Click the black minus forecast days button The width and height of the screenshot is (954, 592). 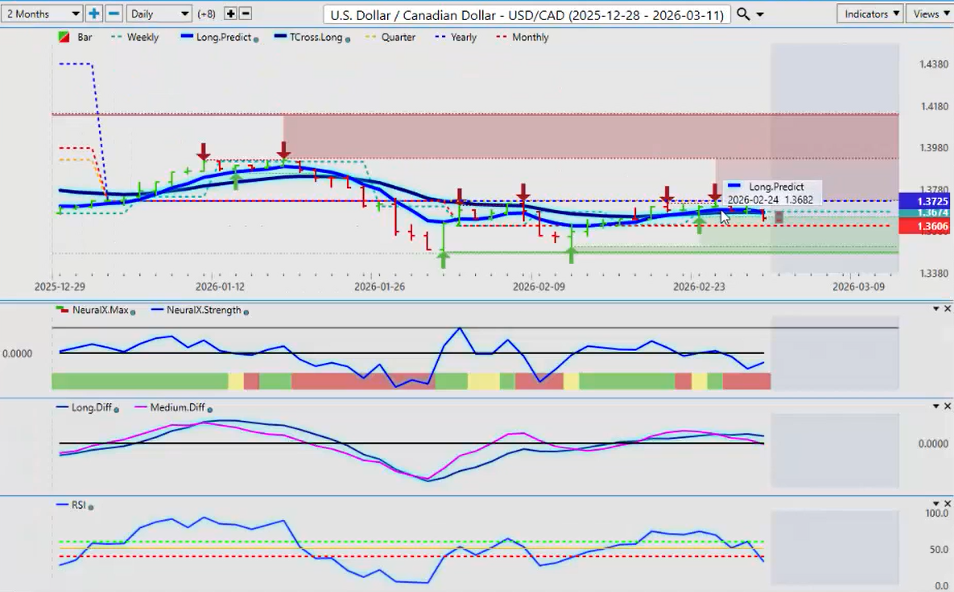coord(246,14)
